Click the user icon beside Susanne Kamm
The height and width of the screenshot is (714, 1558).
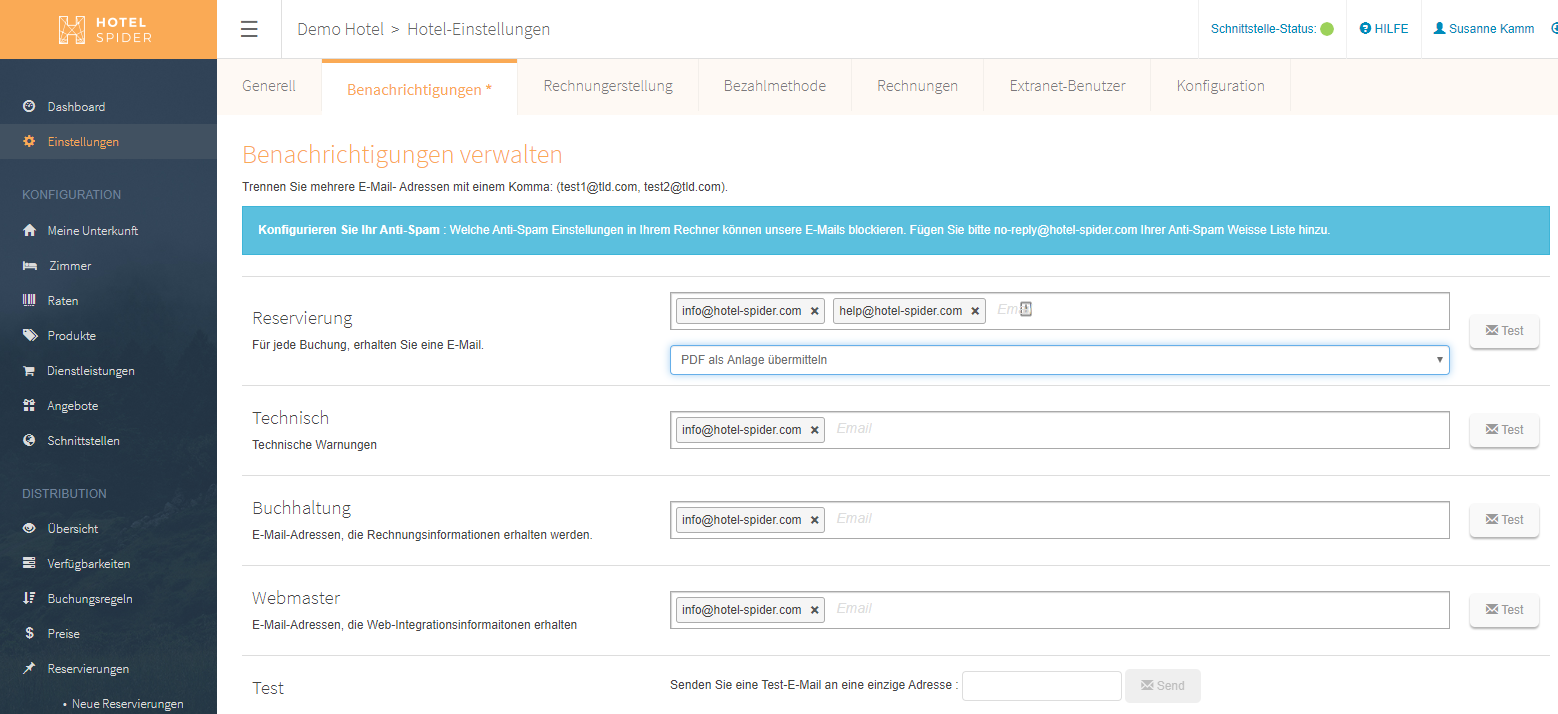pos(1439,28)
